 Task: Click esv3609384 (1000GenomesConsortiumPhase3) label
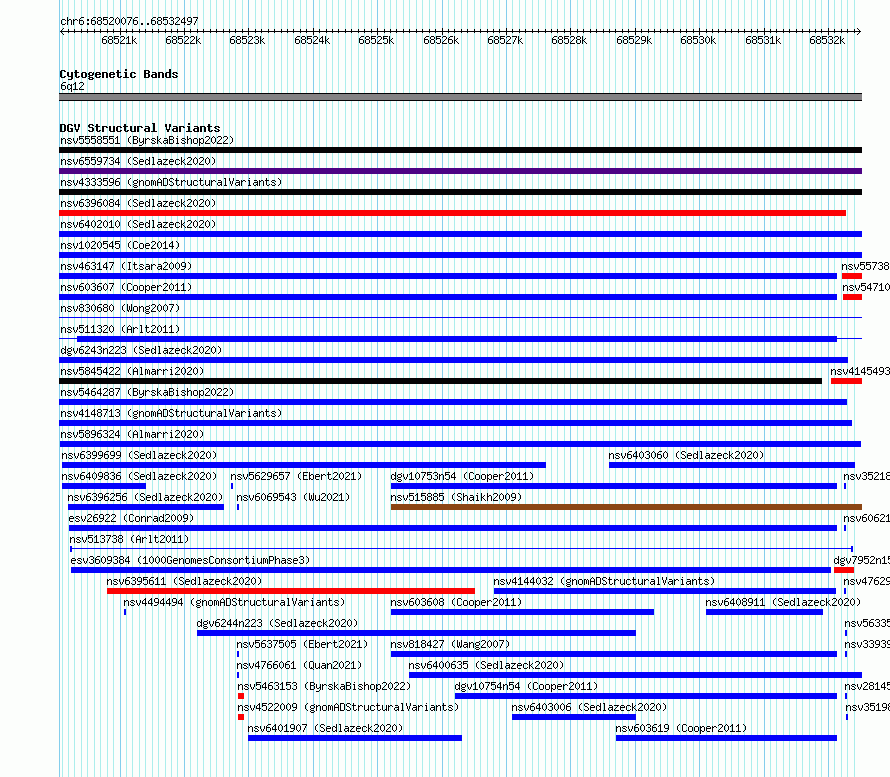190,560
